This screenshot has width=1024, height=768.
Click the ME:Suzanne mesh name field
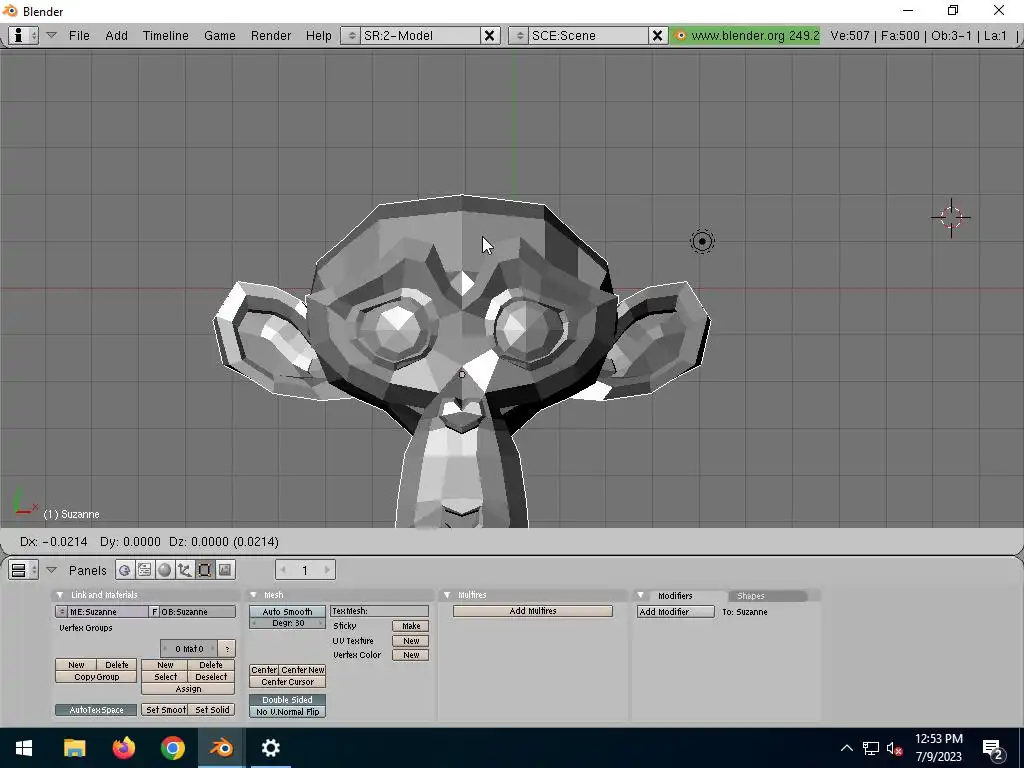[108, 612]
